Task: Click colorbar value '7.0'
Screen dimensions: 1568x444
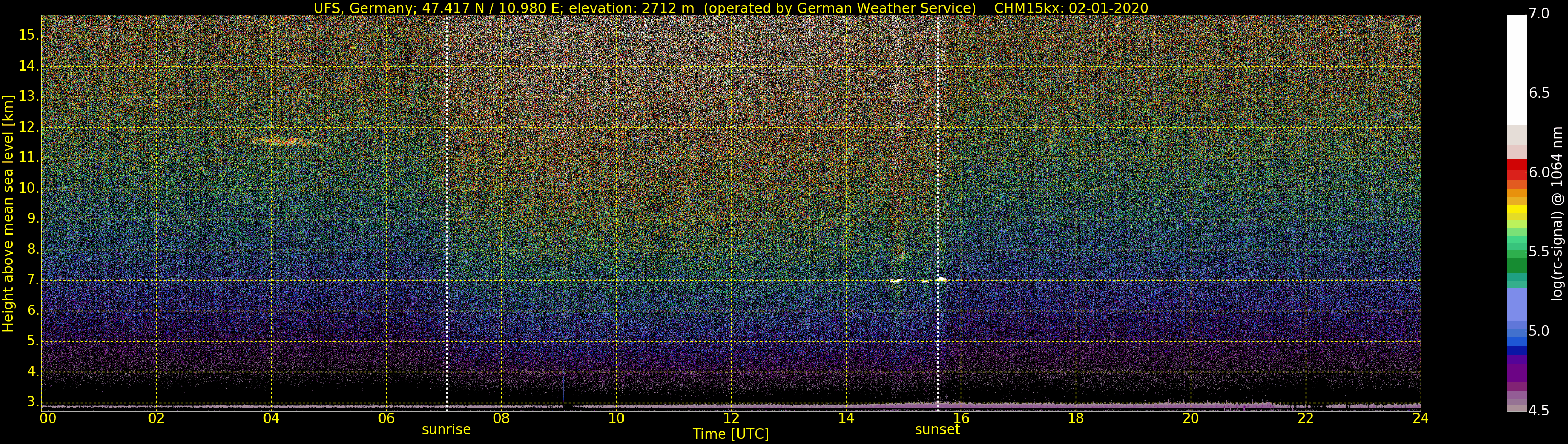Action: (1539, 14)
